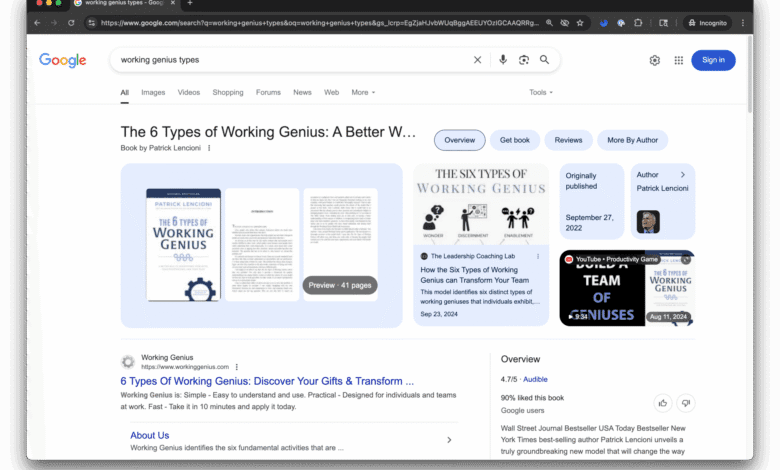Expand the More filters dropdown

coord(363,93)
